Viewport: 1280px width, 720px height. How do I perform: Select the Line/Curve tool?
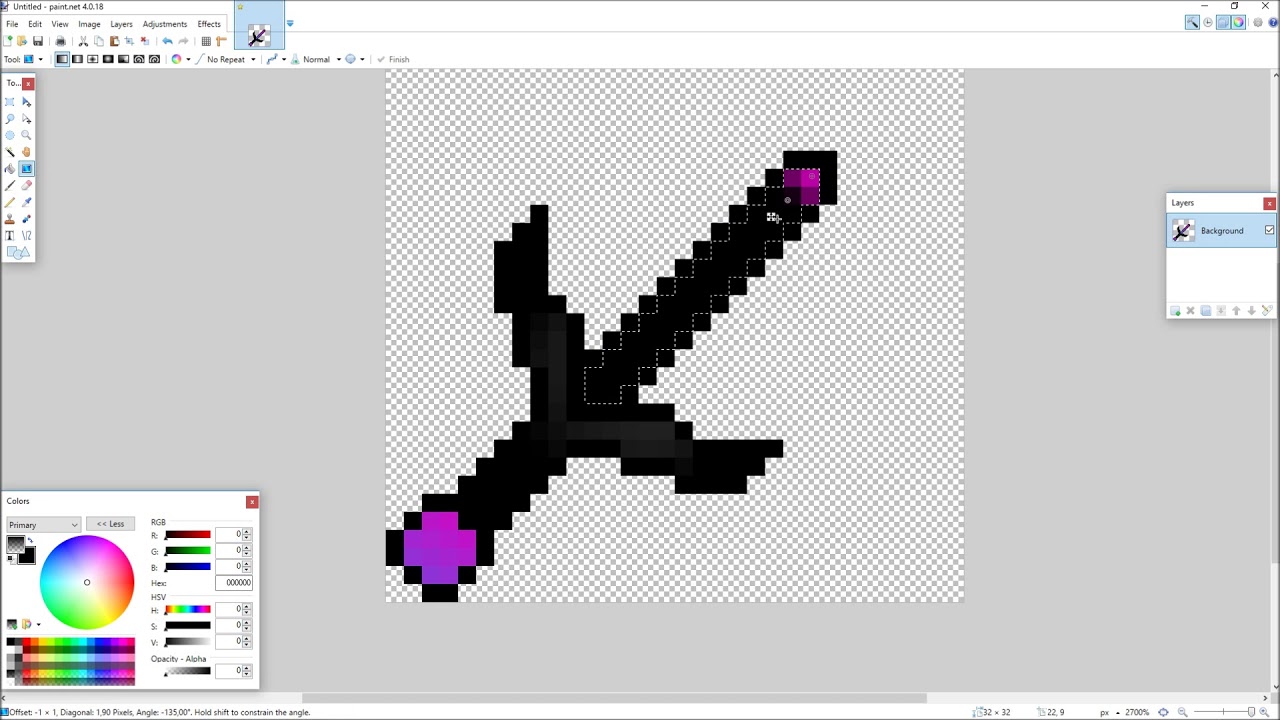(27, 236)
